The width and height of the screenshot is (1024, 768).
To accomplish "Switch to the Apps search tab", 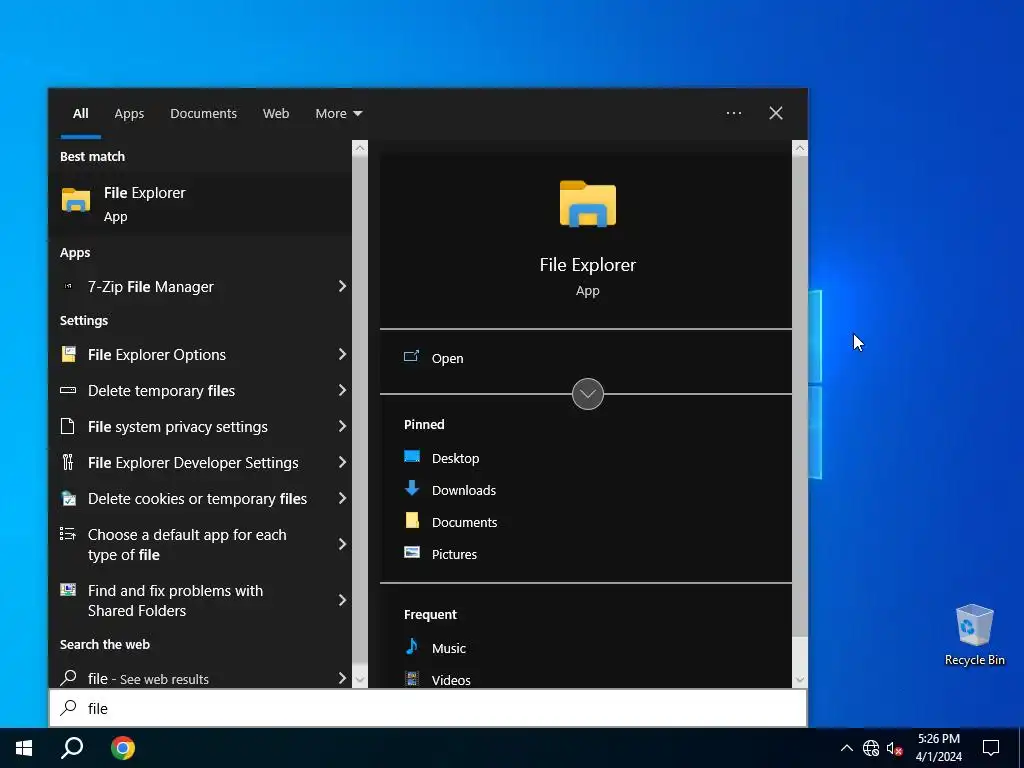I will point(129,113).
